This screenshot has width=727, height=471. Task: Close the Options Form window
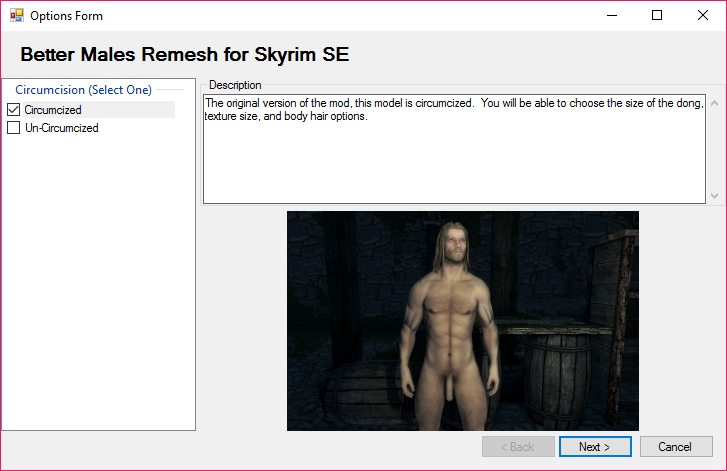coord(702,15)
